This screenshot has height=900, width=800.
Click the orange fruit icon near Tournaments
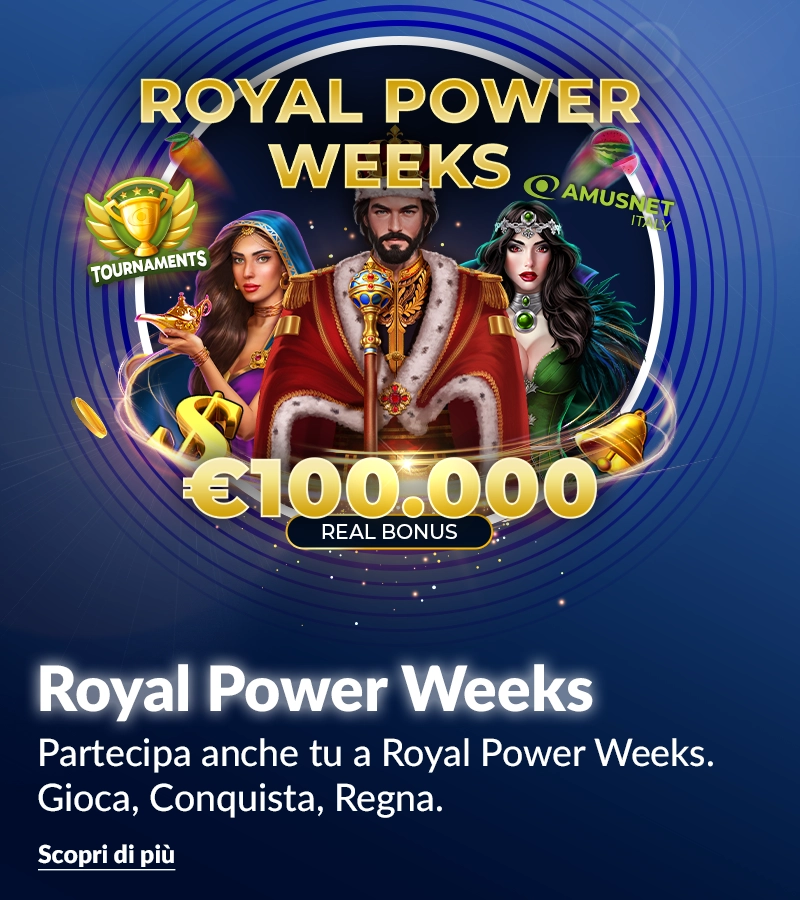tap(192, 155)
